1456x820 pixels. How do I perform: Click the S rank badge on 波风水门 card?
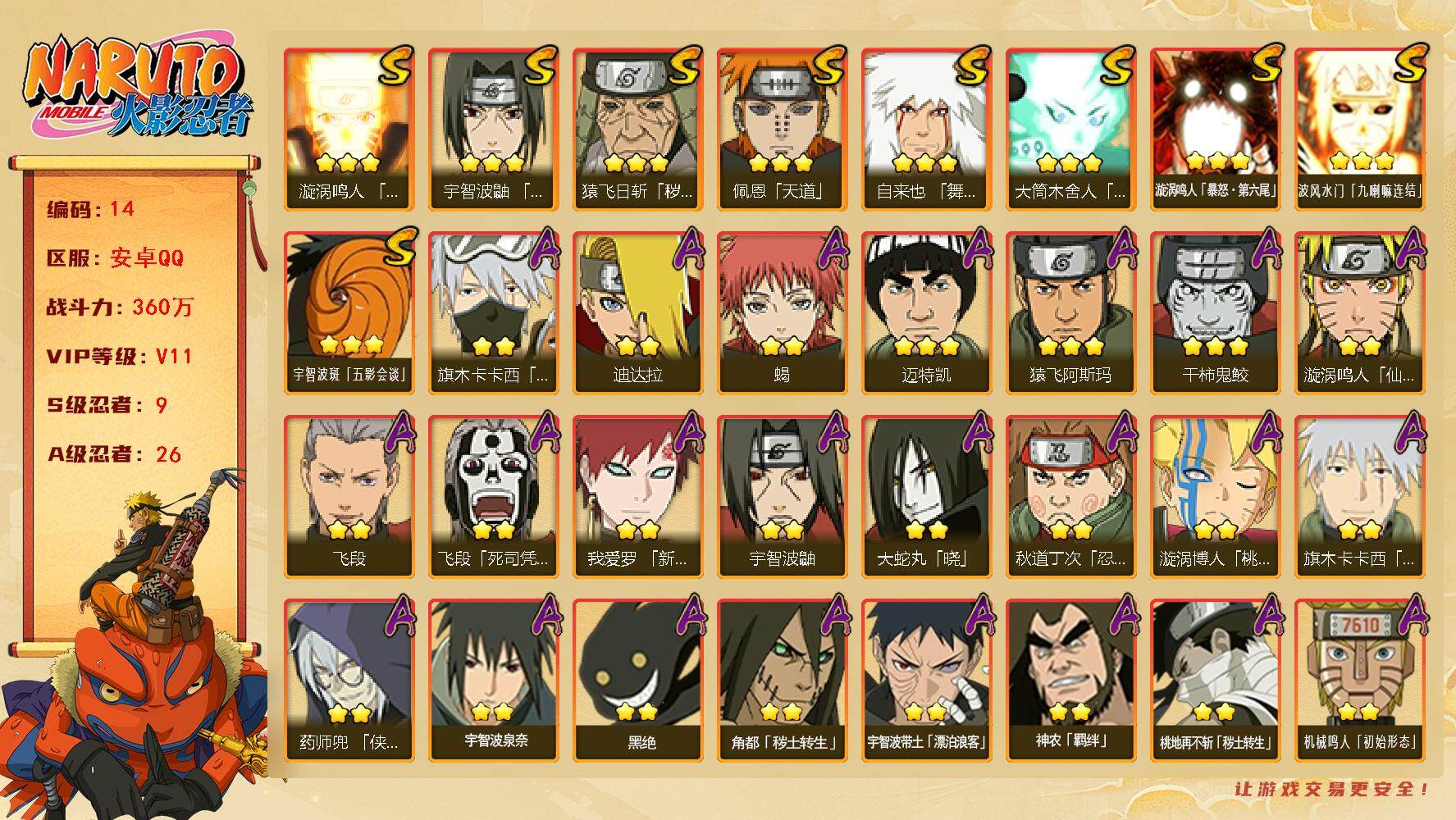(1408, 64)
